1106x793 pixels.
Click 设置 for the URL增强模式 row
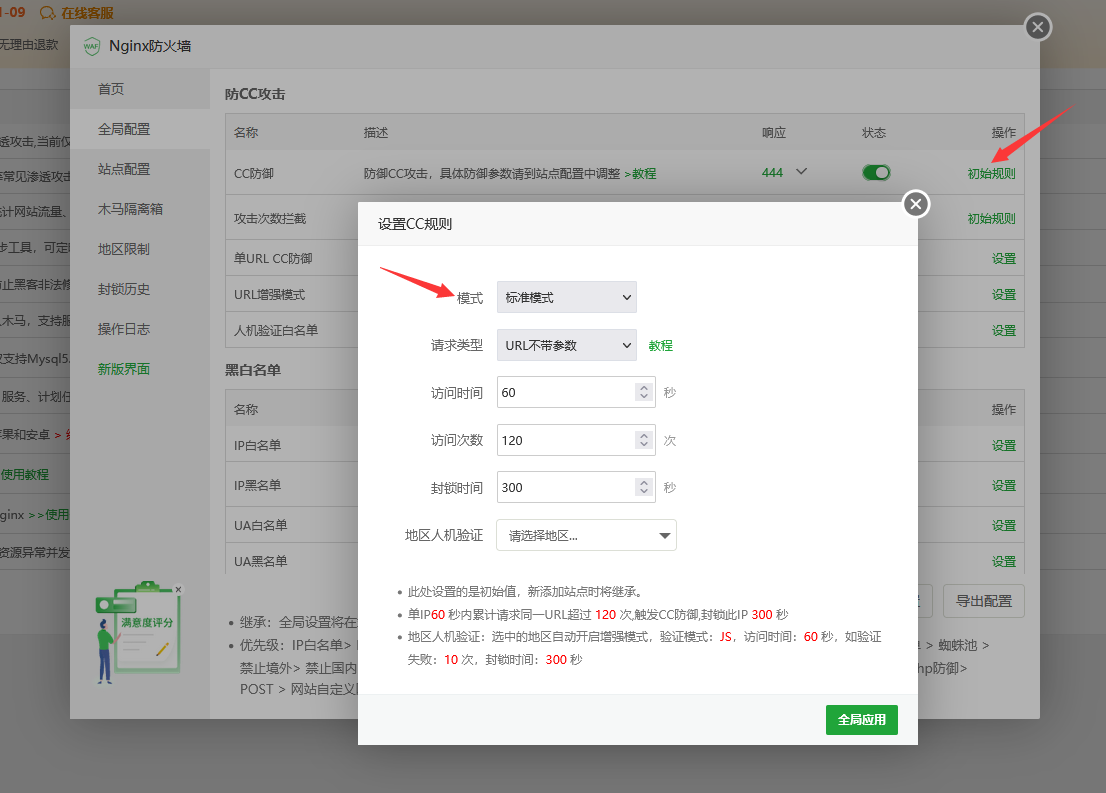[x=1004, y=295]
